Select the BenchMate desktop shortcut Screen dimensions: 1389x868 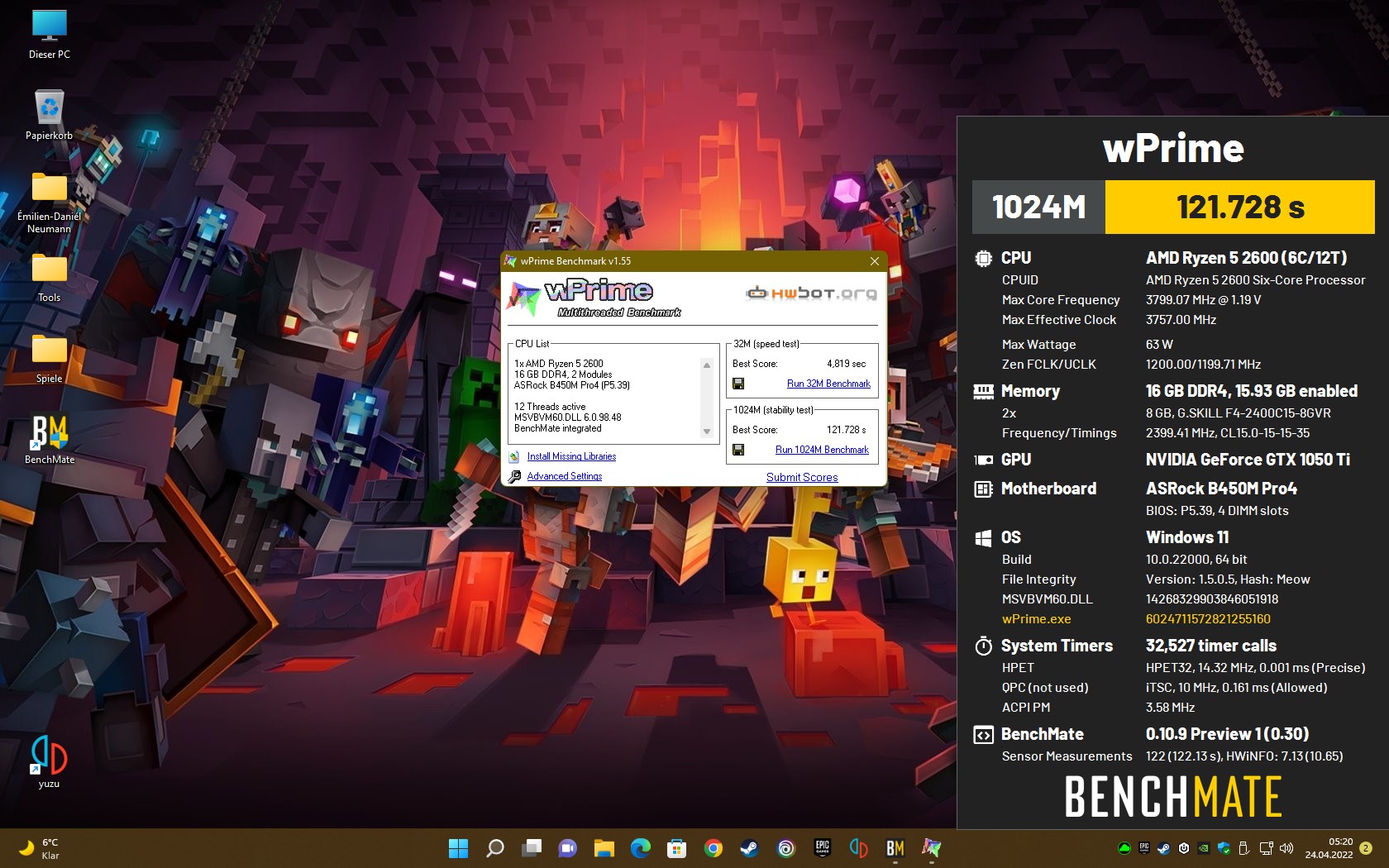(x=50, y=439)
